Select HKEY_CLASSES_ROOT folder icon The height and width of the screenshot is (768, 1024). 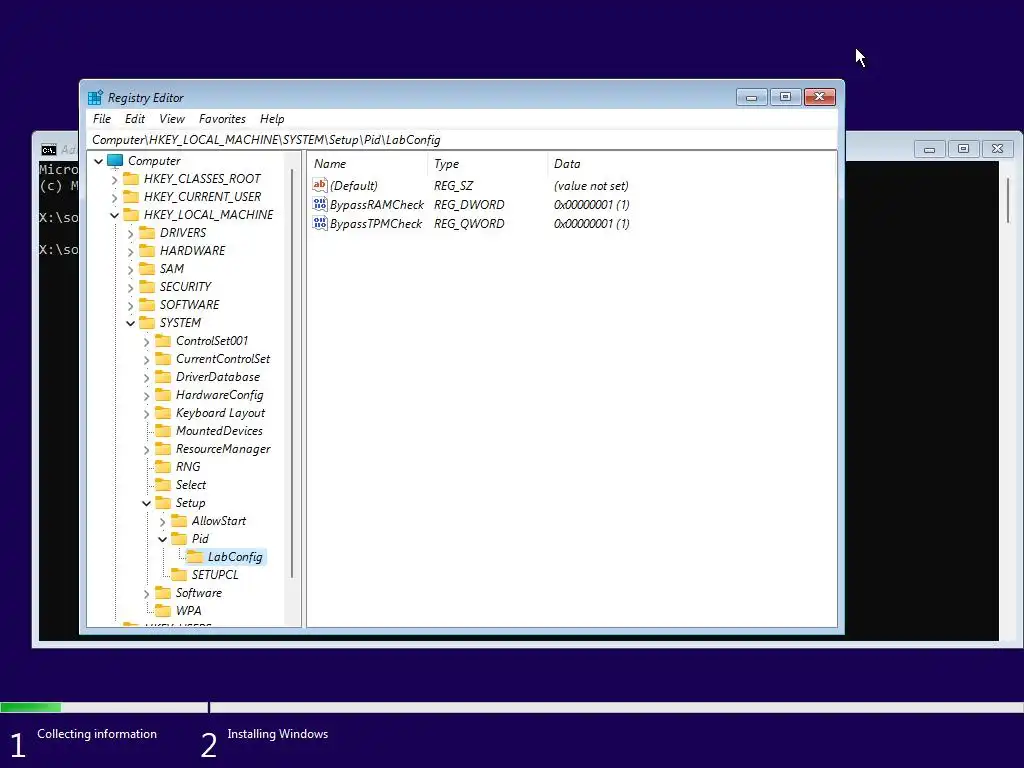click(131, 178)
